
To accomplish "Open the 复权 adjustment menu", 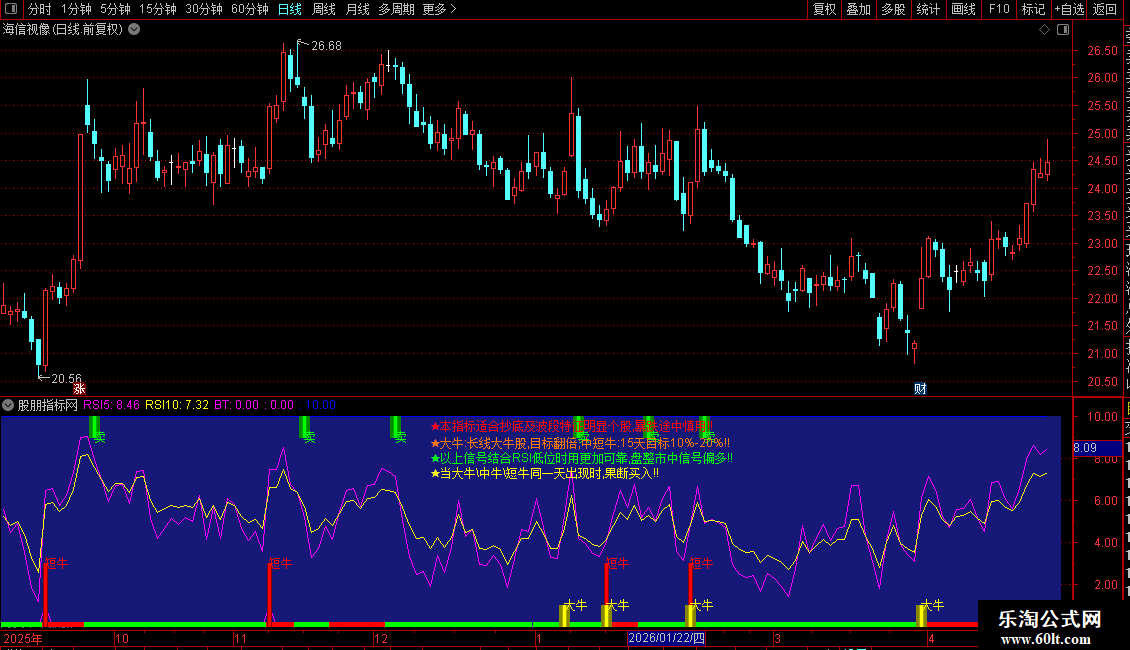I will click(x=824, y=9).
